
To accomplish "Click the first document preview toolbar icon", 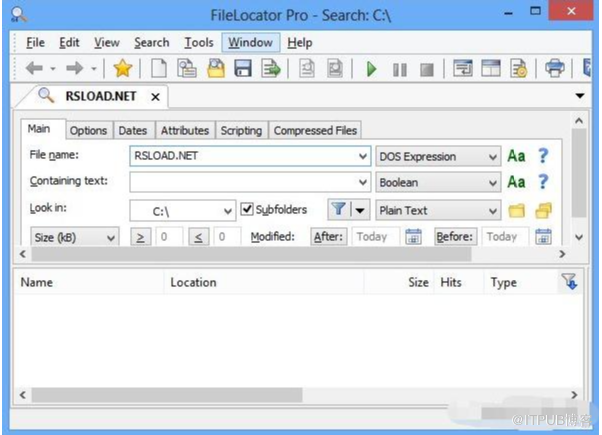I will [x=307, y=69].
